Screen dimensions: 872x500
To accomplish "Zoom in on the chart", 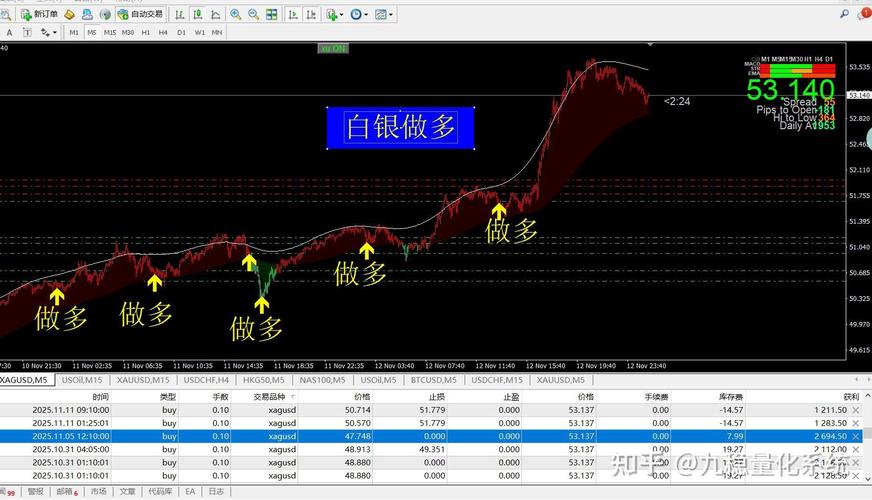I will tap(236, 14).
